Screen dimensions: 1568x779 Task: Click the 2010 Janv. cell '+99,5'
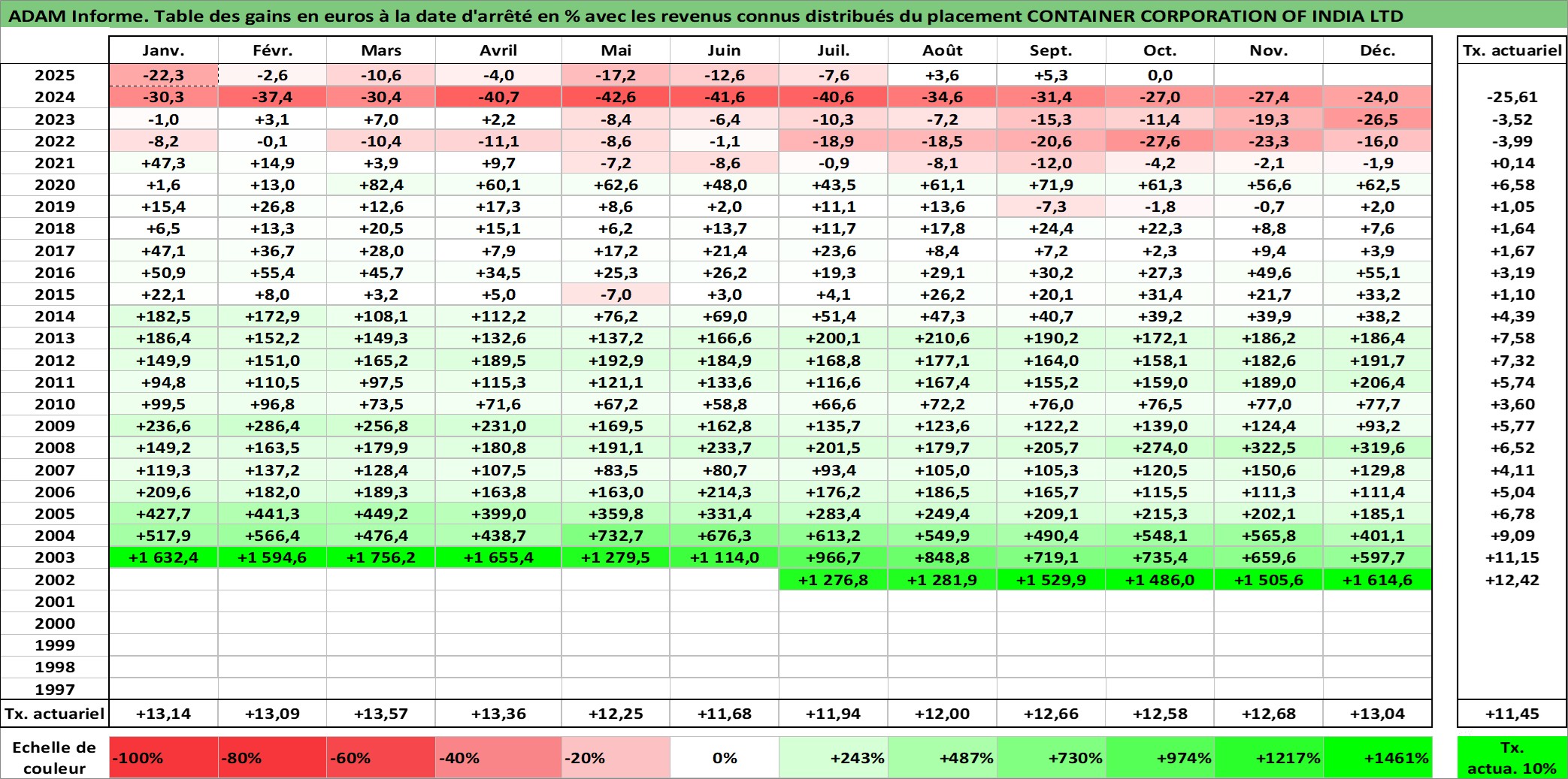point(164,404)
